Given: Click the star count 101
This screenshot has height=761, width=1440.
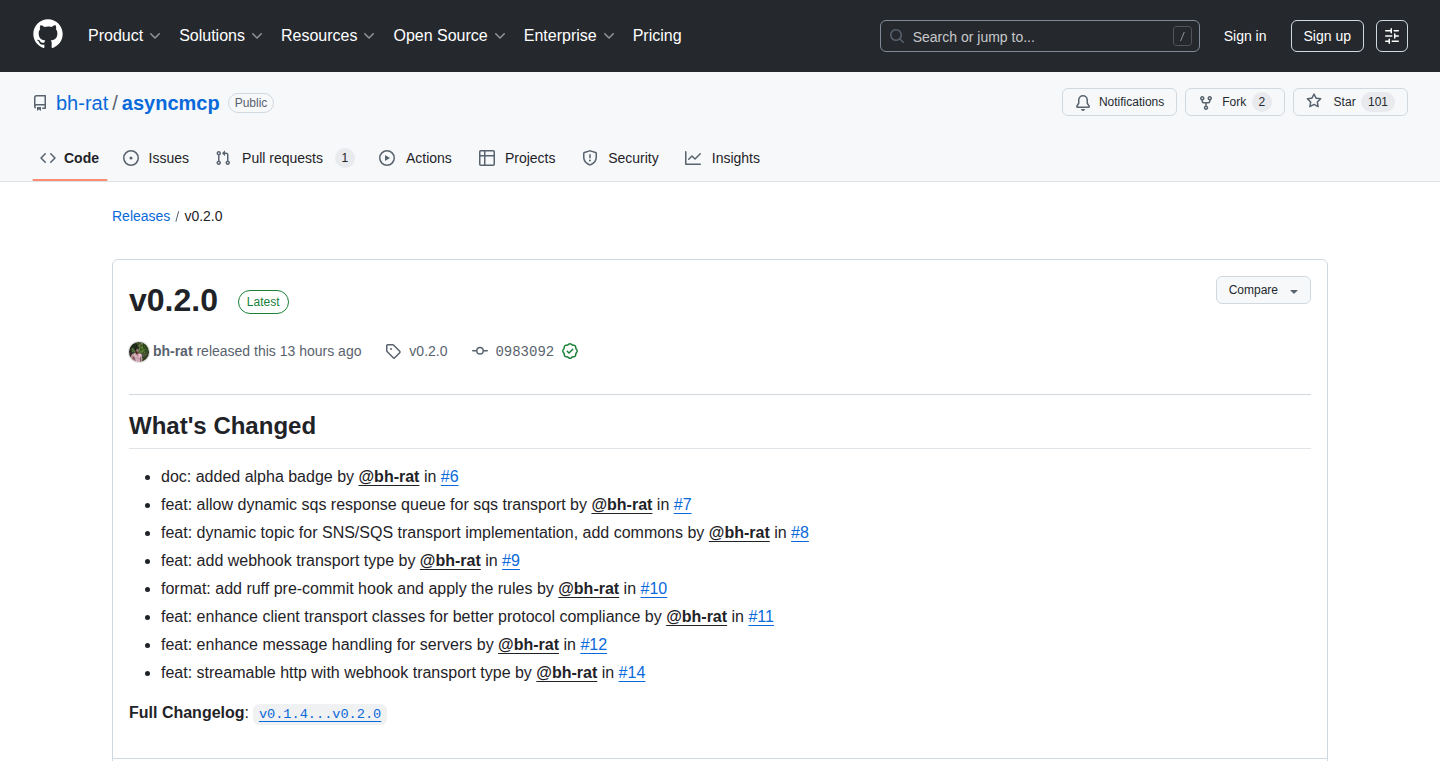Looking at the screenshot, I should click(1378, 102).
